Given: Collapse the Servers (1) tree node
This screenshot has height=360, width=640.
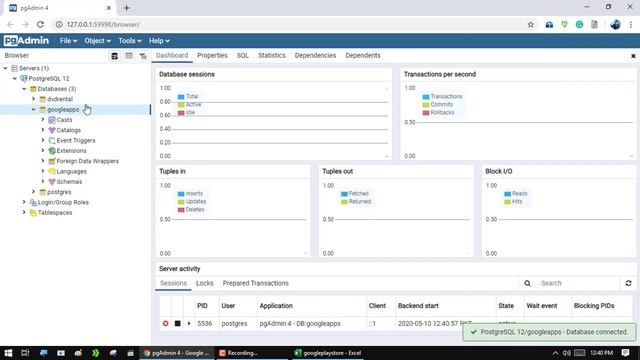Looking at the screenshot, I should pos(5,68).
